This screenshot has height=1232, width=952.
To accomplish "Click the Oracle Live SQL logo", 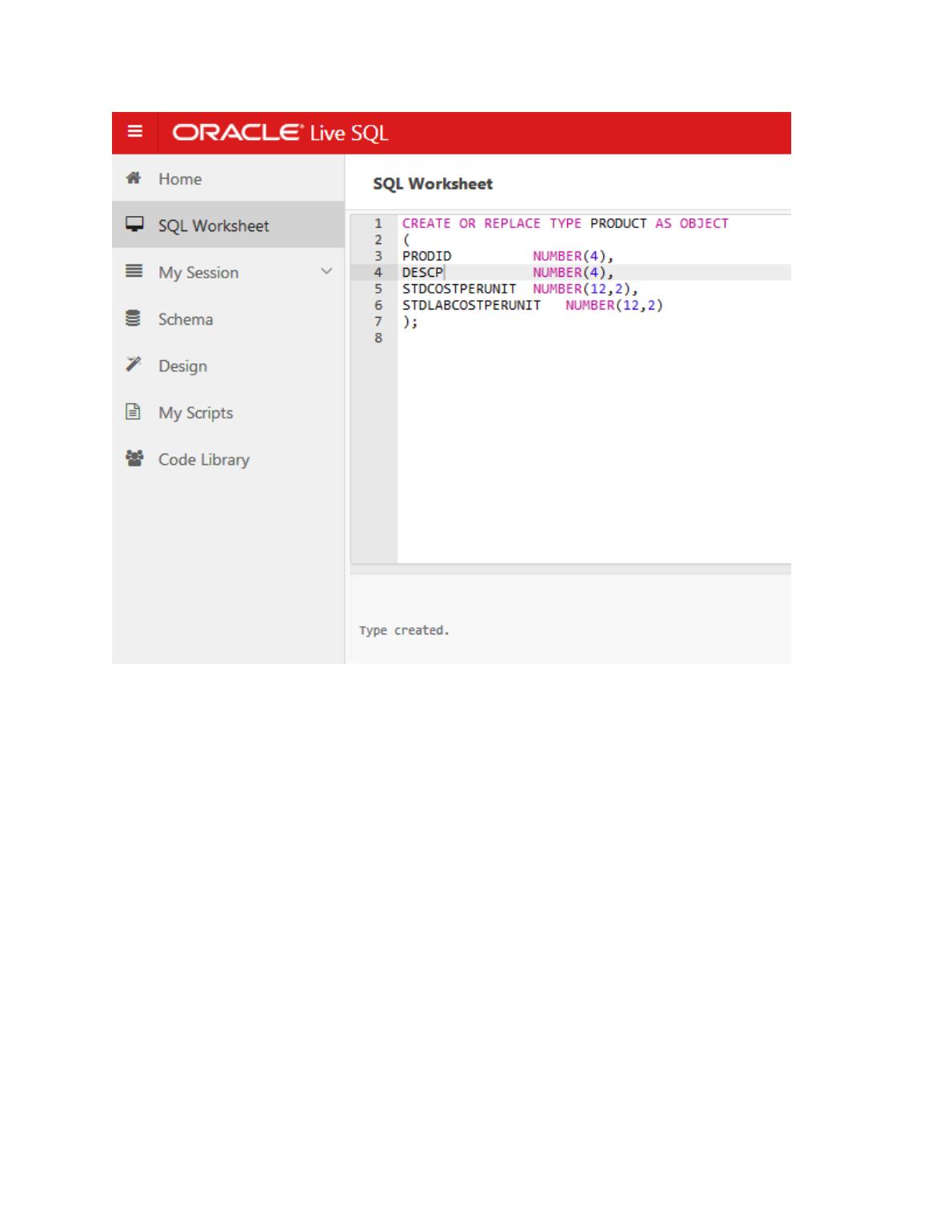I will pos(280,133).
